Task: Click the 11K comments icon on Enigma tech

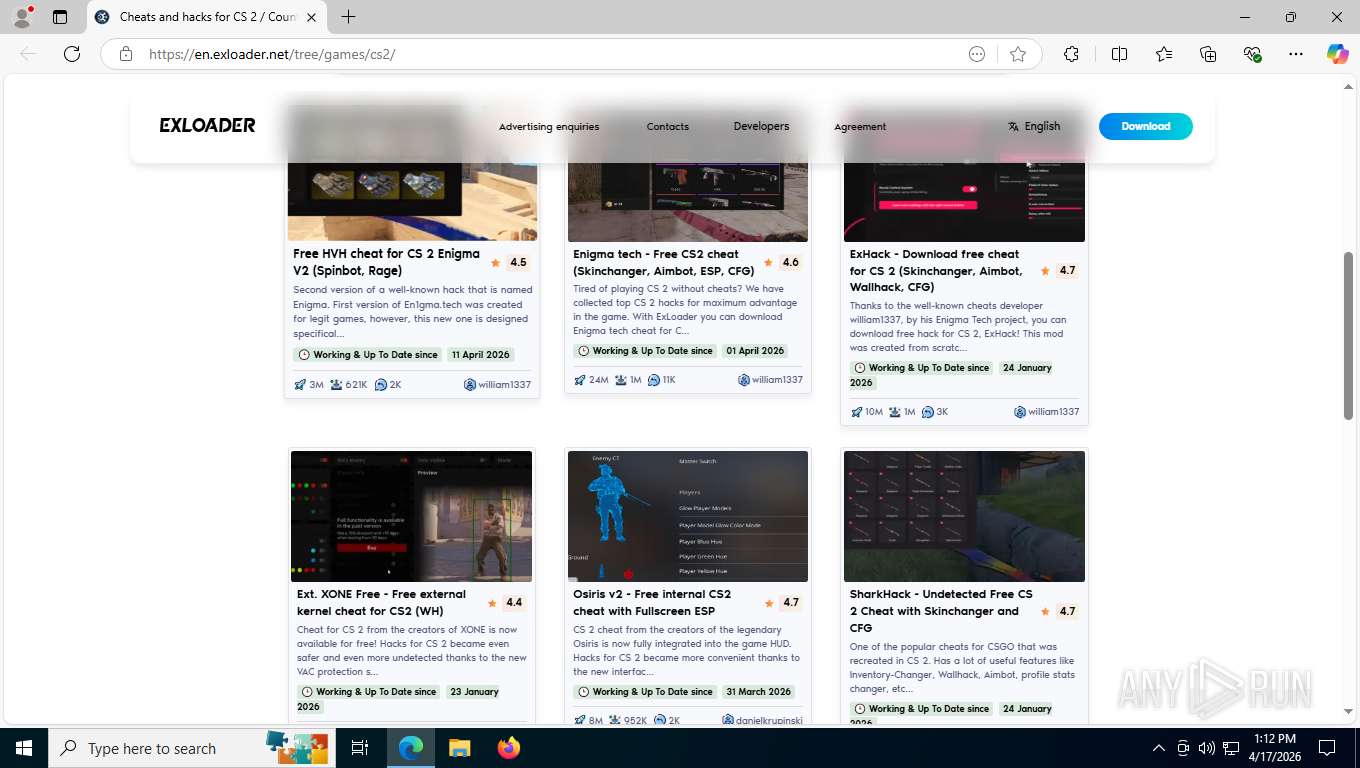Action: click(654, 380)
